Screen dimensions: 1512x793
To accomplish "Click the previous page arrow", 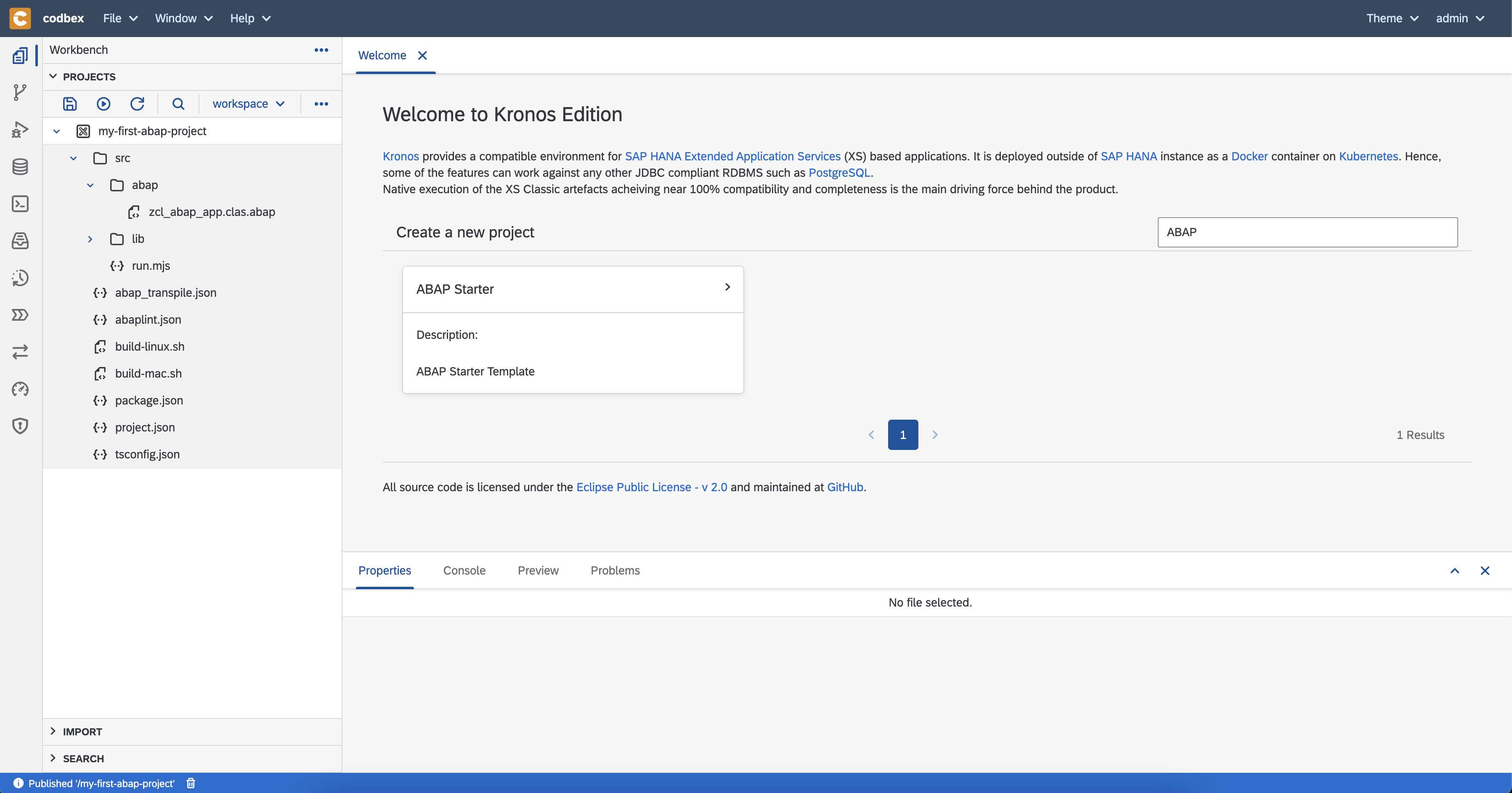I will (x=871, y=435).
